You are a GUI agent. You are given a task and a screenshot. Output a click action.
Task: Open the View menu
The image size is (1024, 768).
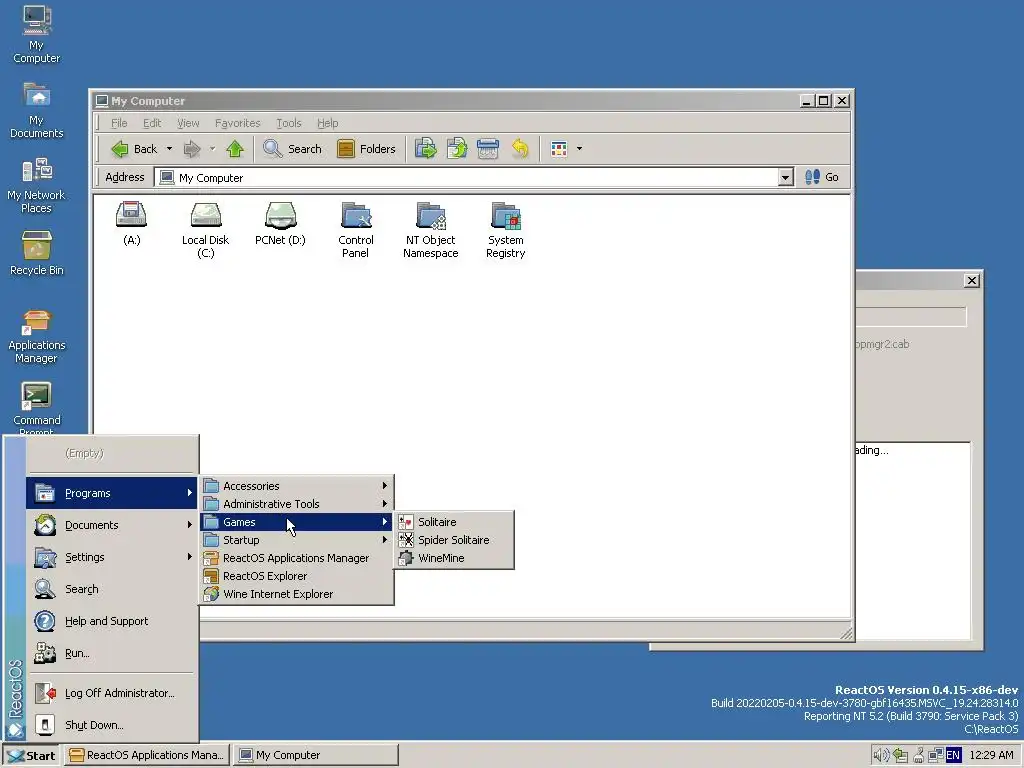point(188,123)
